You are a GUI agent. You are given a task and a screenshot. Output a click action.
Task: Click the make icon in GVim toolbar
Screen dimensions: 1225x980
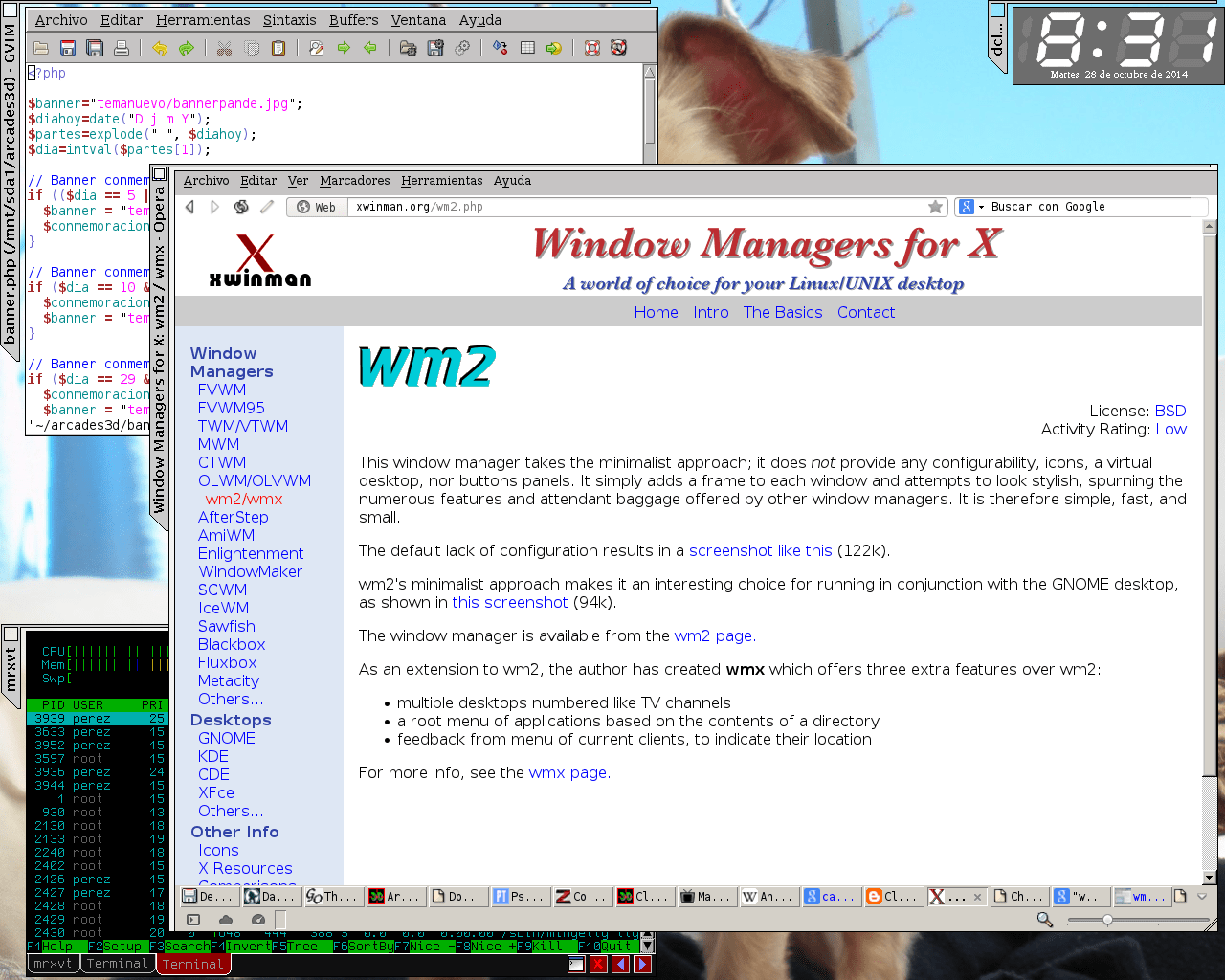501,48
